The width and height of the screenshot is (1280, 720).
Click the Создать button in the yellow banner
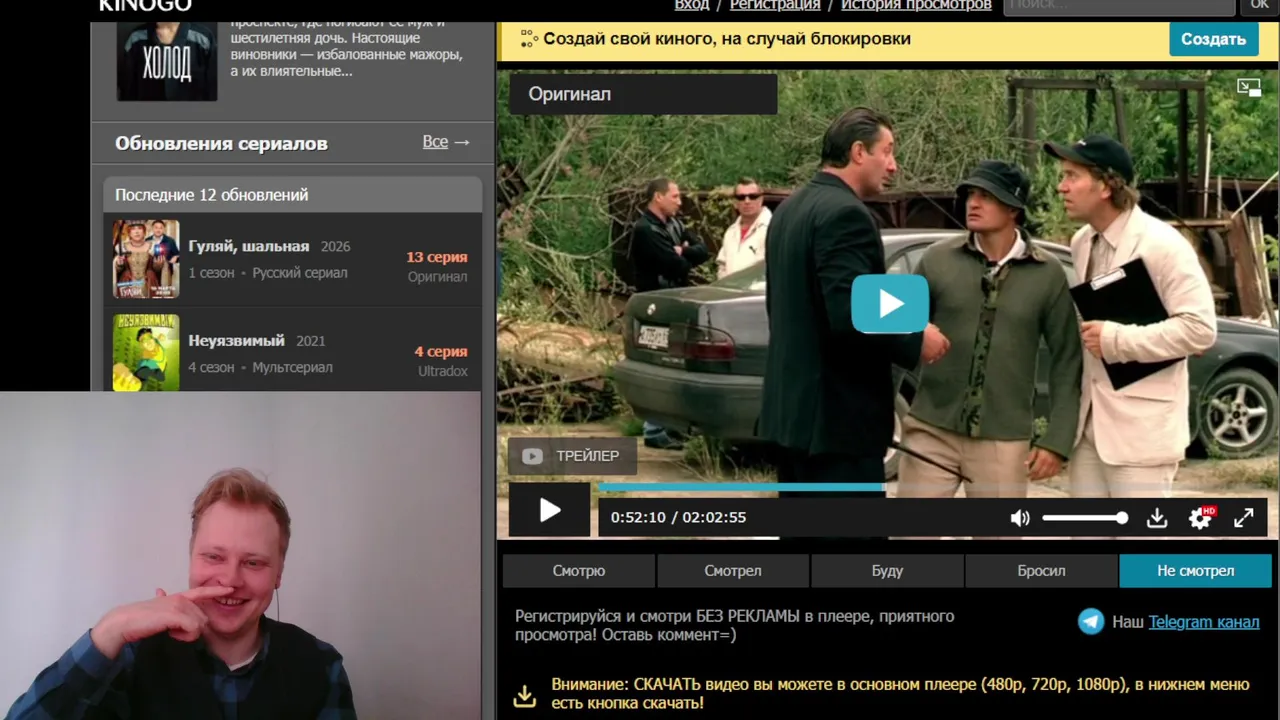coord(1213,39)
